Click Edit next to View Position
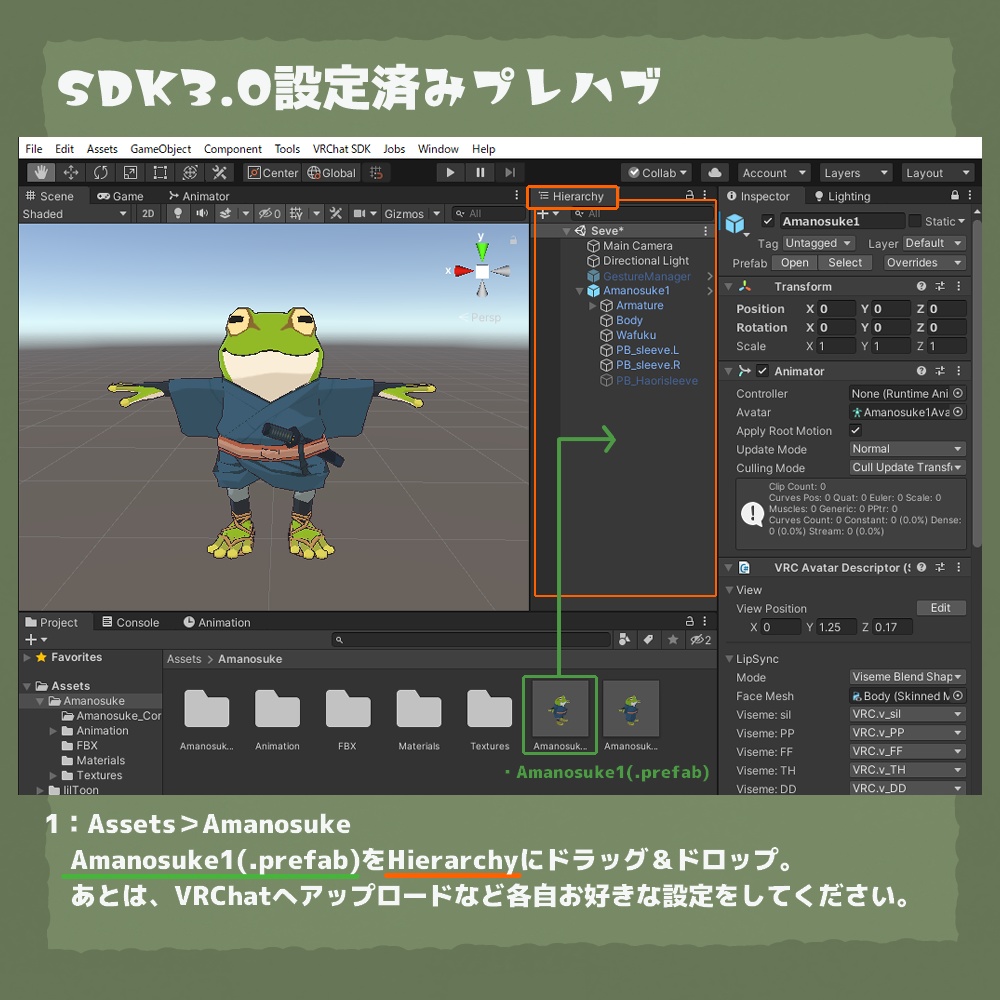The width and height of the screenshot is (1000, 1000). click(x=940, y=607)
